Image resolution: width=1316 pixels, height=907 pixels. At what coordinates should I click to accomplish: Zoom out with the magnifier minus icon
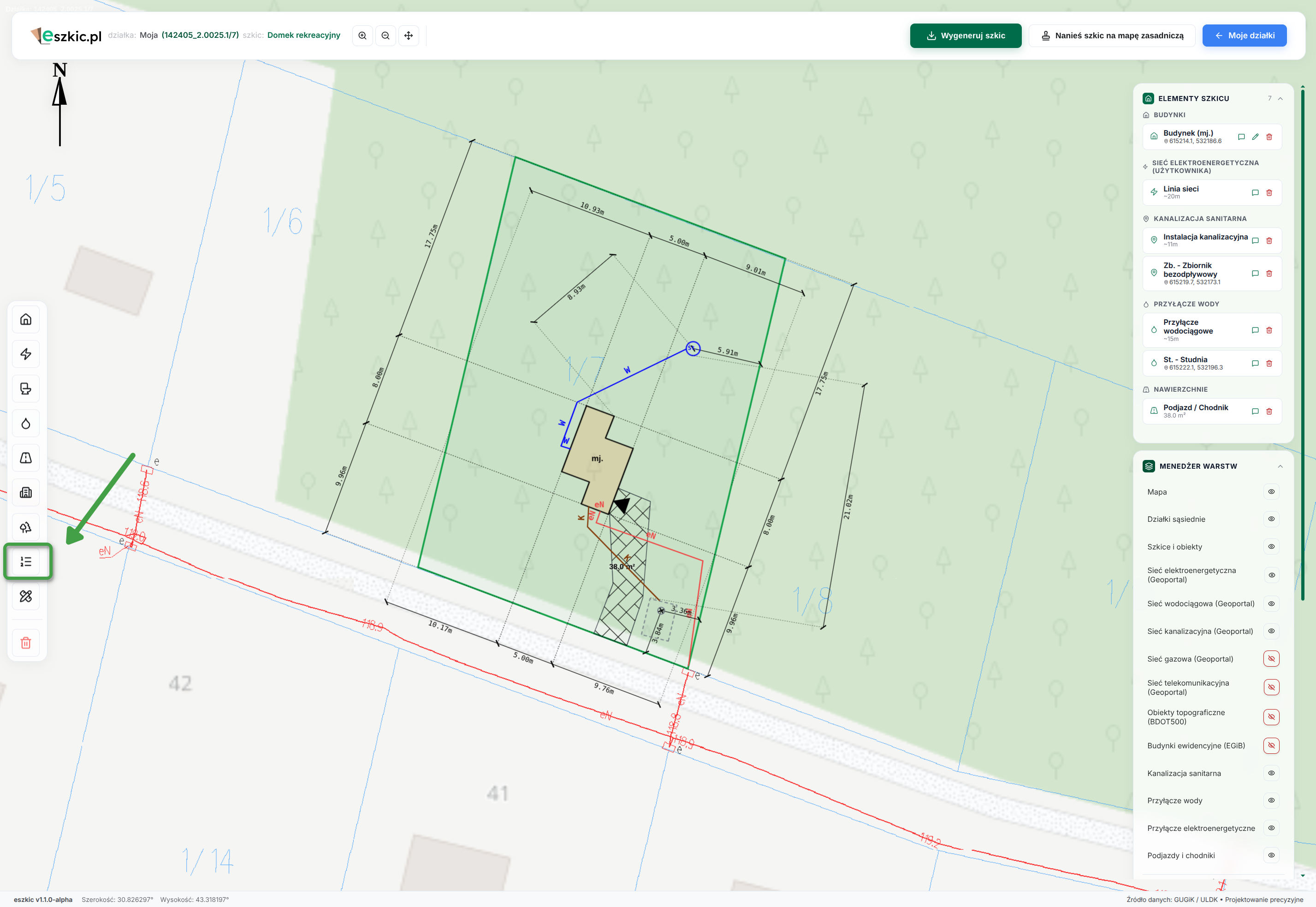[x=385, y=35]
